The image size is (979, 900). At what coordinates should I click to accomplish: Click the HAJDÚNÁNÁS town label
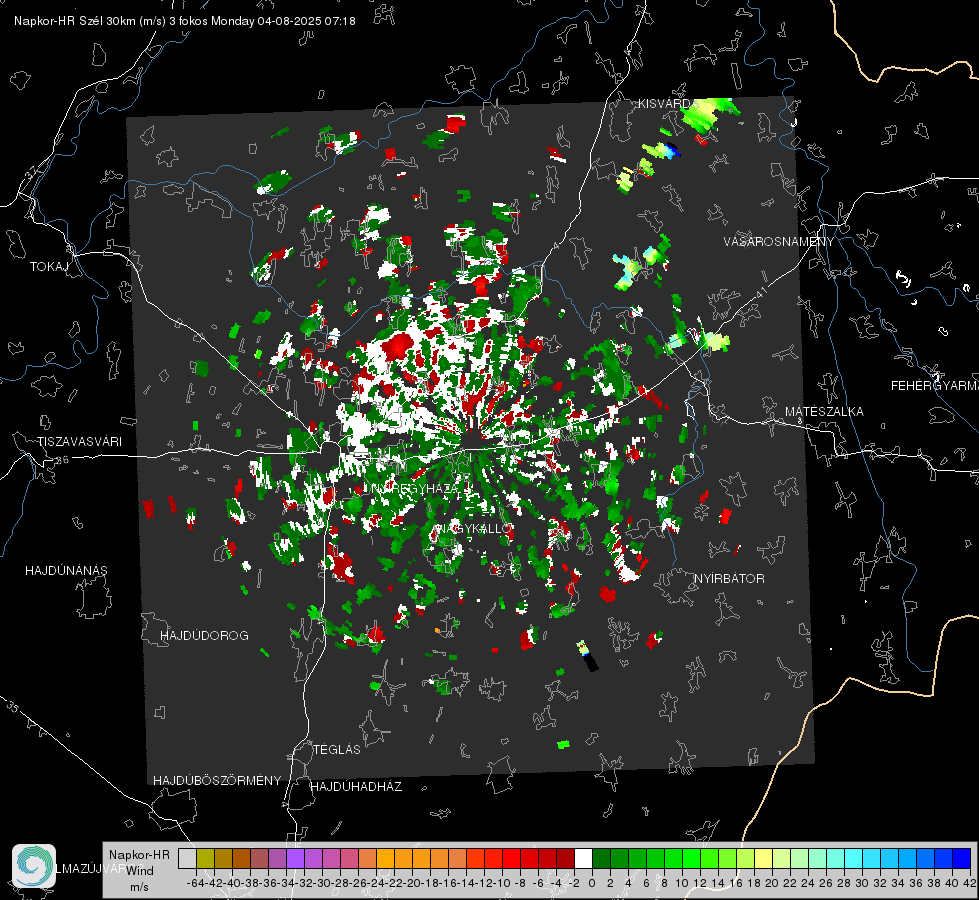tap(66, 571)
